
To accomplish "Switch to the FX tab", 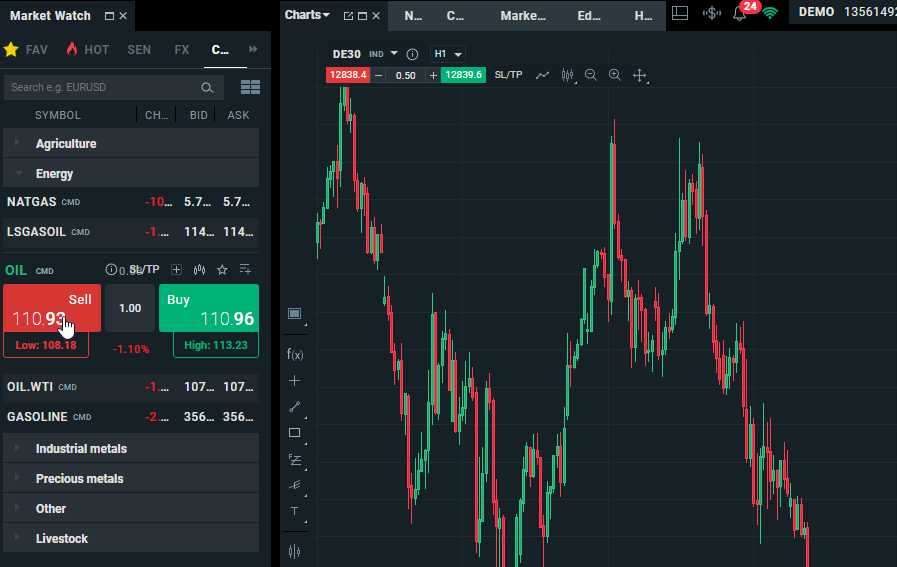I will click(181, 49).
